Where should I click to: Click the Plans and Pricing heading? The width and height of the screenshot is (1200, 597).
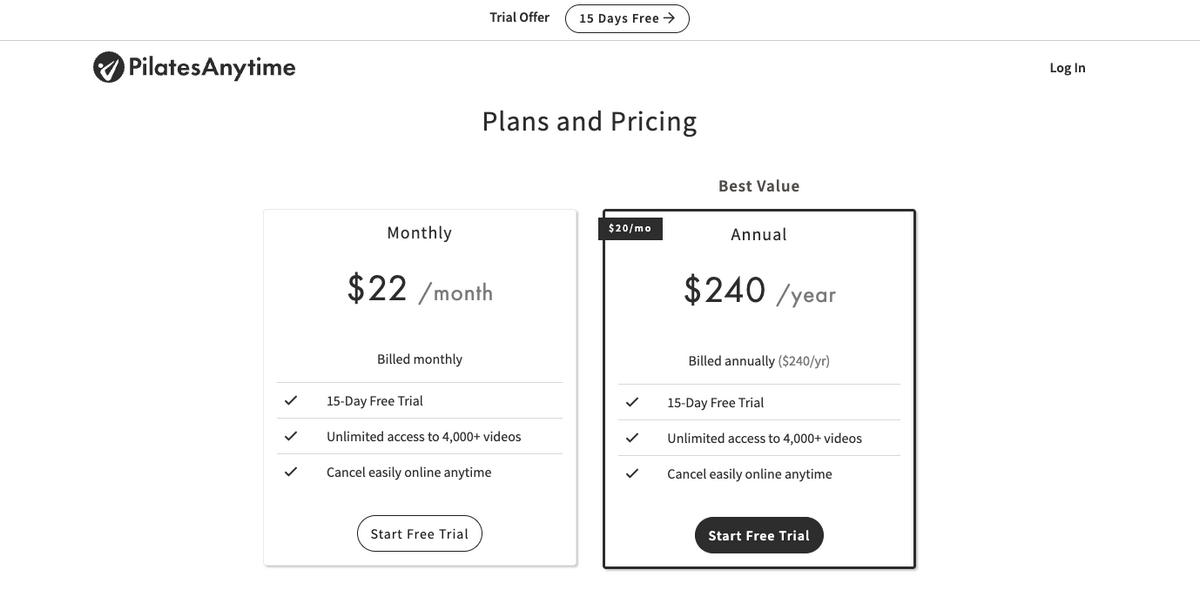589,120
